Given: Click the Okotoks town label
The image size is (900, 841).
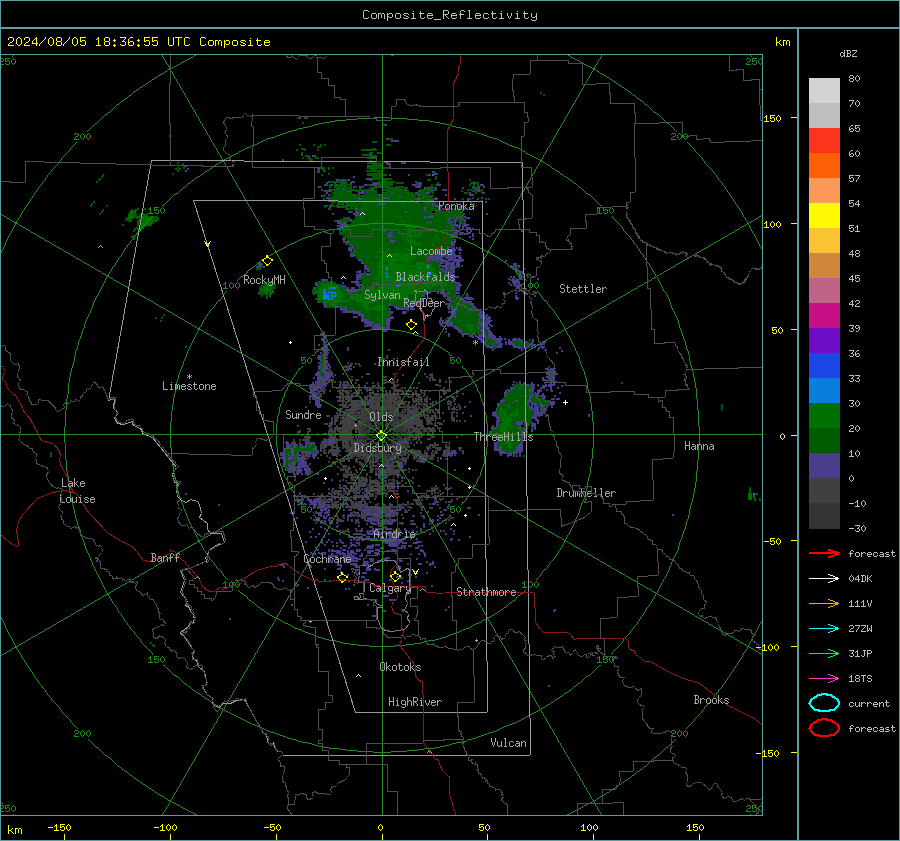Looking at the screenshot, I should coord(400,667).
